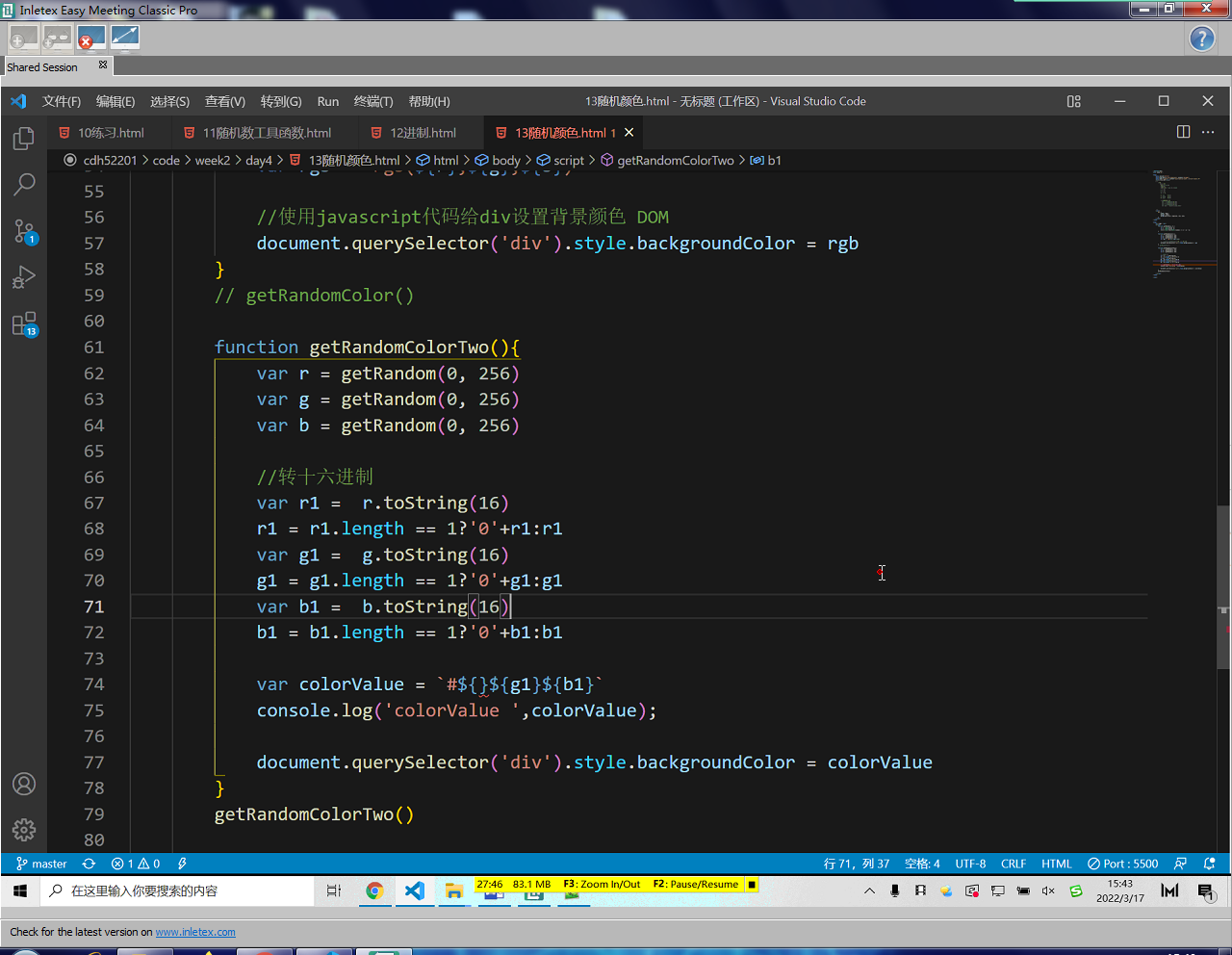
Task: Close the Shared Session tab
Action: (x=103, y=65)
